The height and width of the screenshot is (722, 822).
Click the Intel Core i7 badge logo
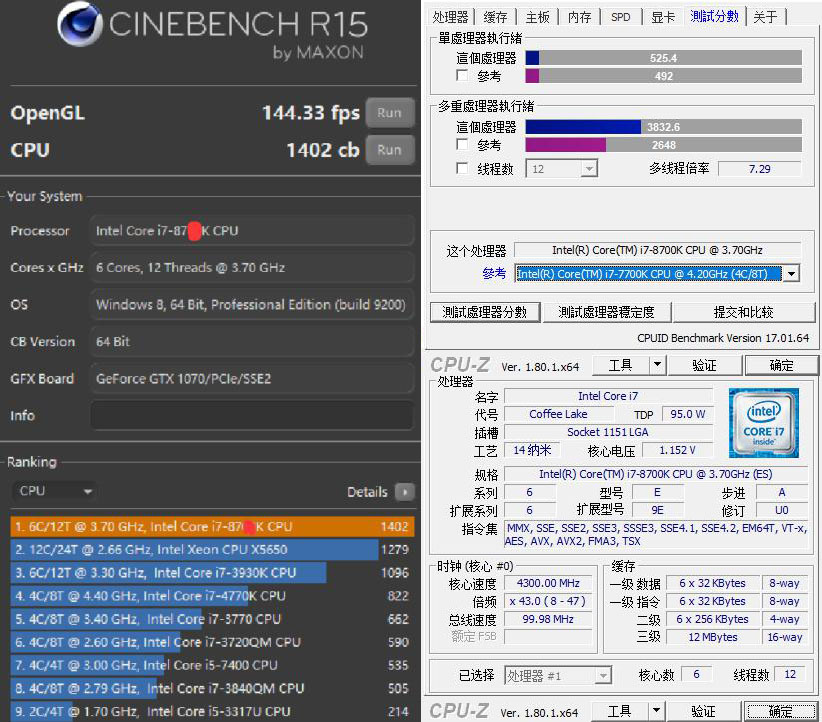764,423
